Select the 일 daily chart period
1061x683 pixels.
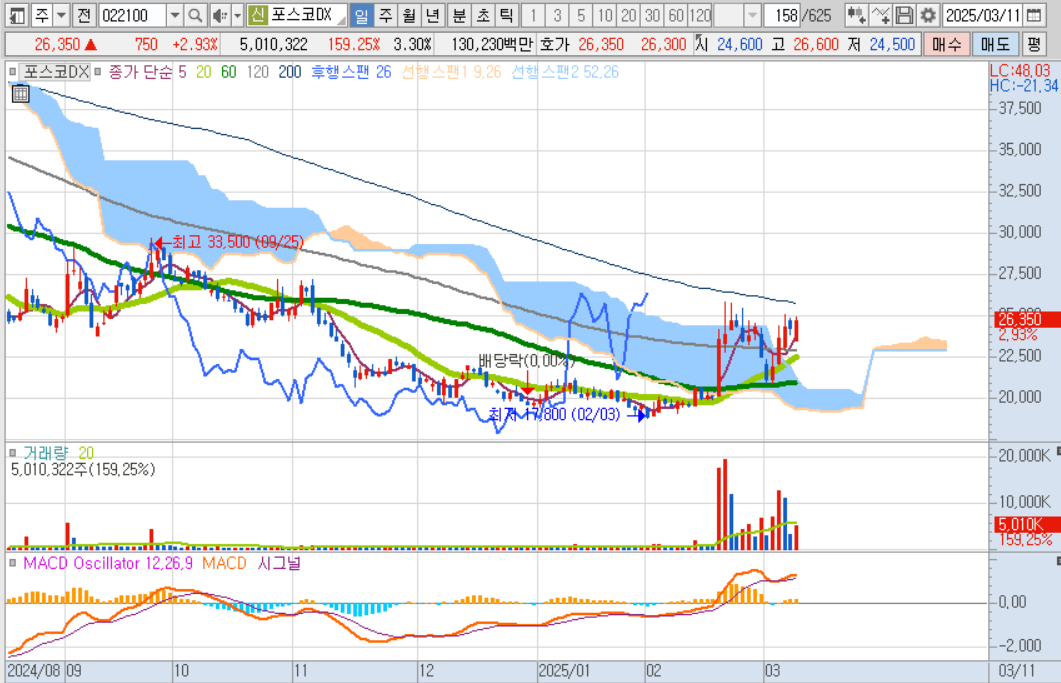pos(361,14)
